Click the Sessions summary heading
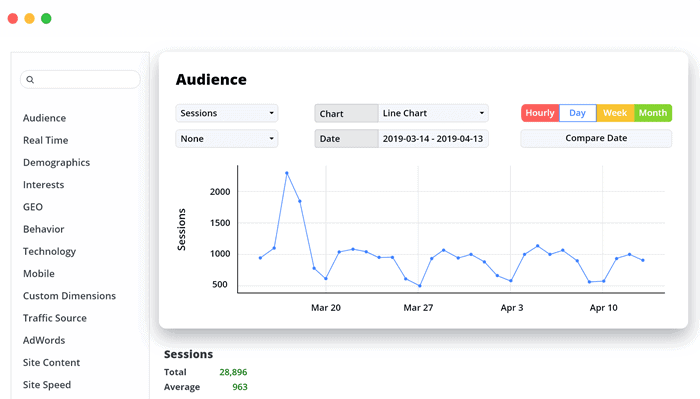Image resolution: width=700 pixels, height=399 pixels. [x=188, y=354]
